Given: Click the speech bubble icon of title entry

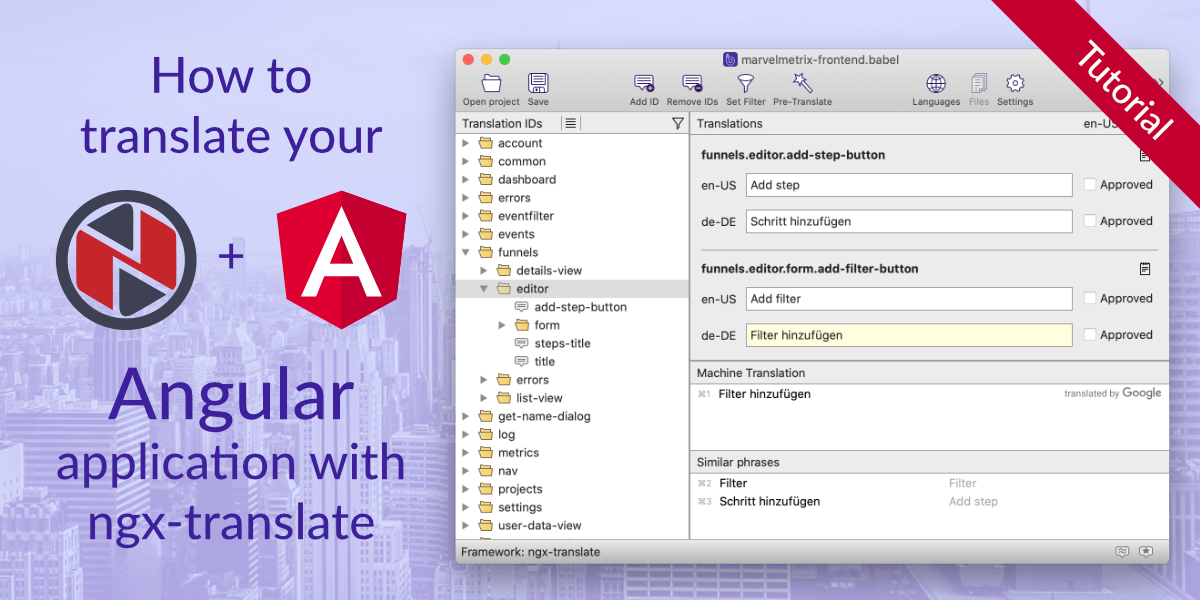Looking at the screenshot, I should click(521, 361).
